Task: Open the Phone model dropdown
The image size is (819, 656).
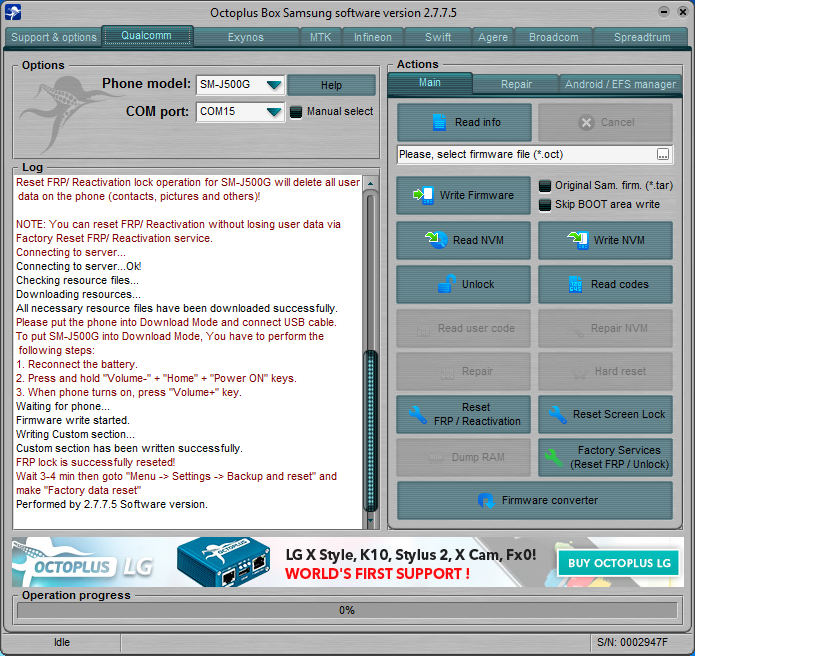Action: (274, 85)
